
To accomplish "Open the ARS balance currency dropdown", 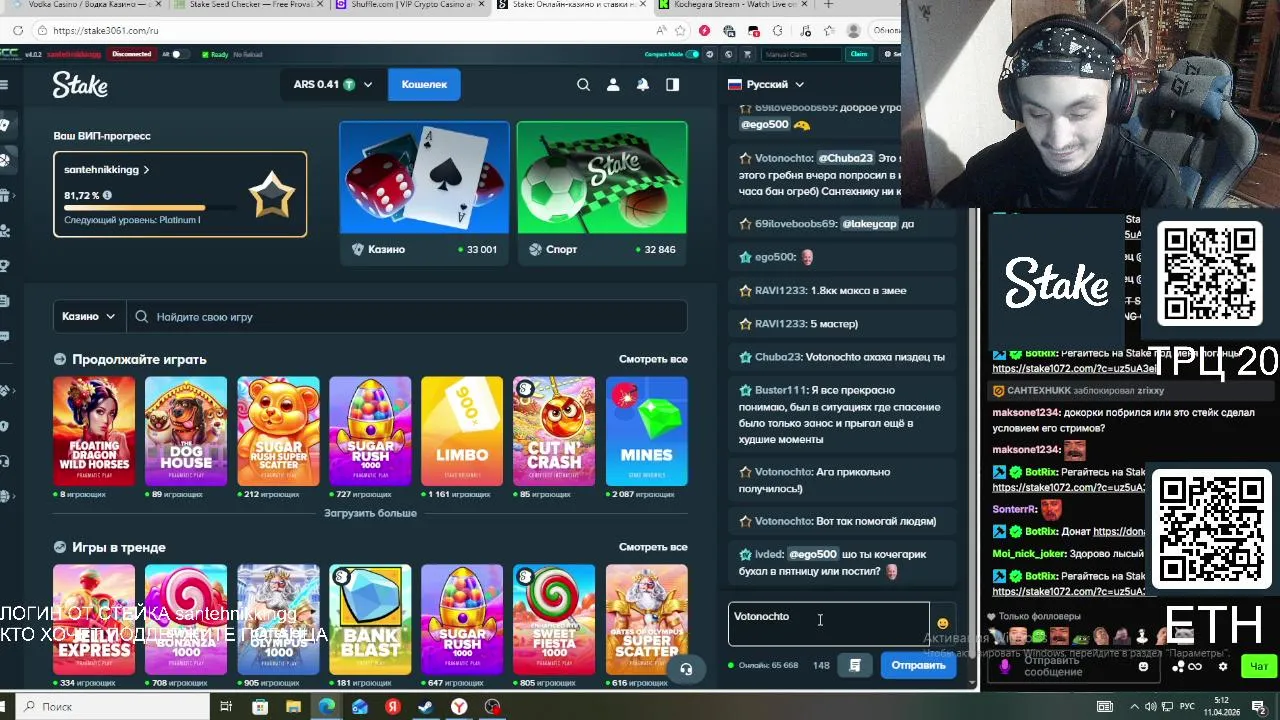I will [x=333, y=85].
